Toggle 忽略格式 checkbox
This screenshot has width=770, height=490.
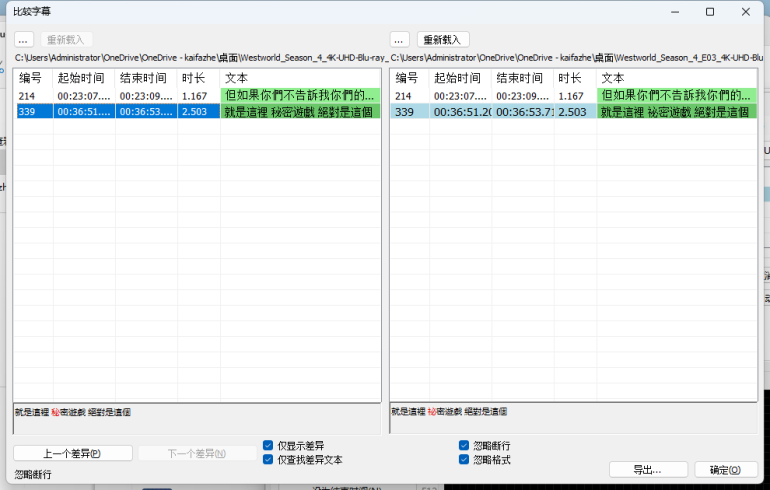tap(464, 460)
